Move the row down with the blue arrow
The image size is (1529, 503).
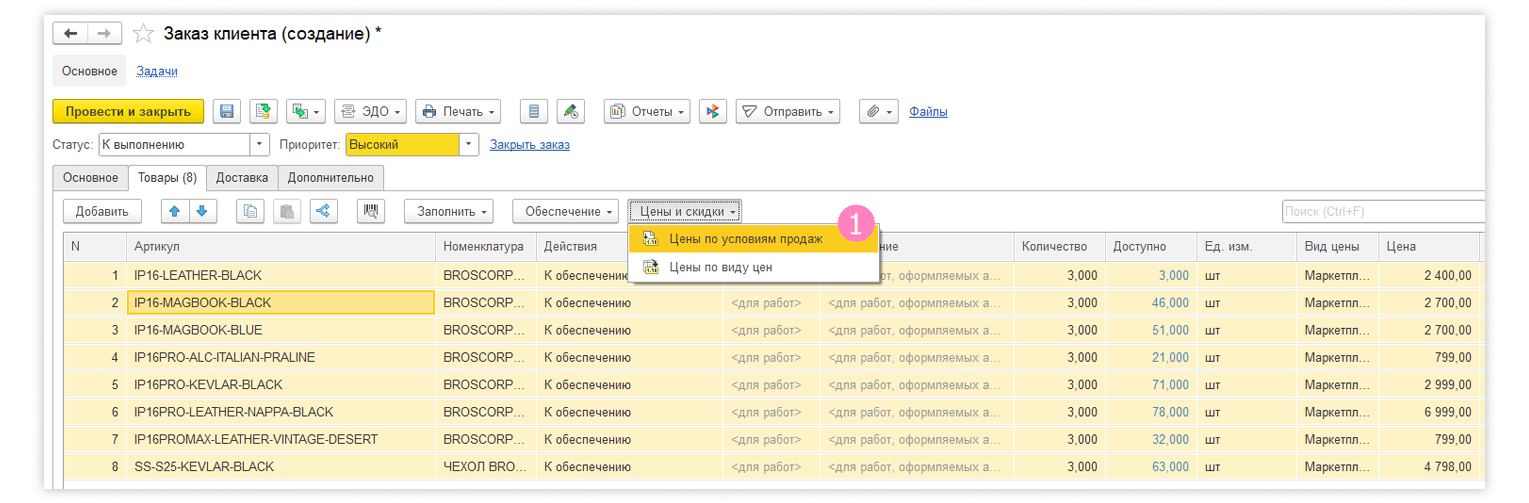click(201, 211)
